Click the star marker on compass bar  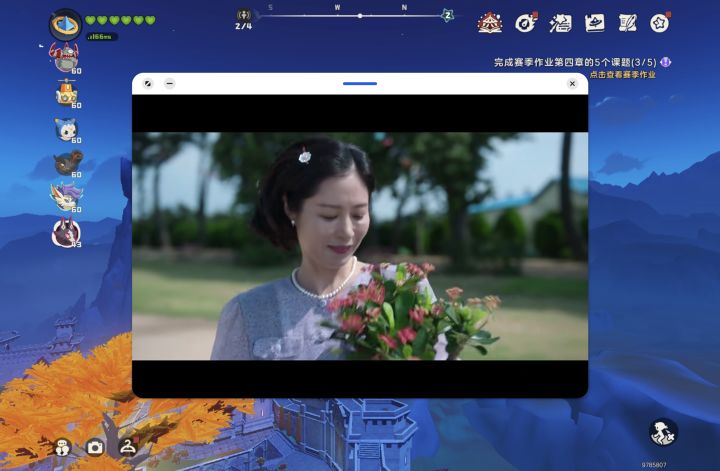click(x=447, y=15)
